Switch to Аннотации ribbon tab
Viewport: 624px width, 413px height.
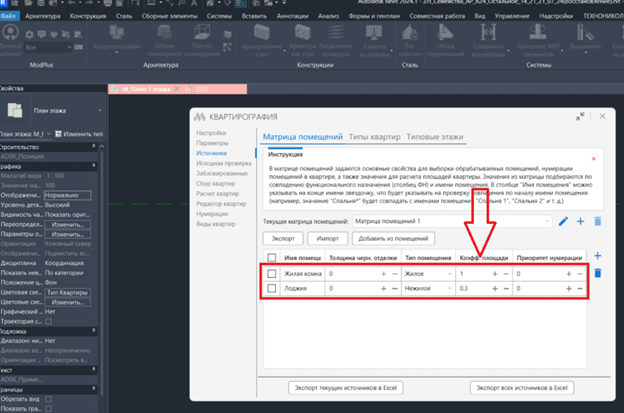pos(292,16)
